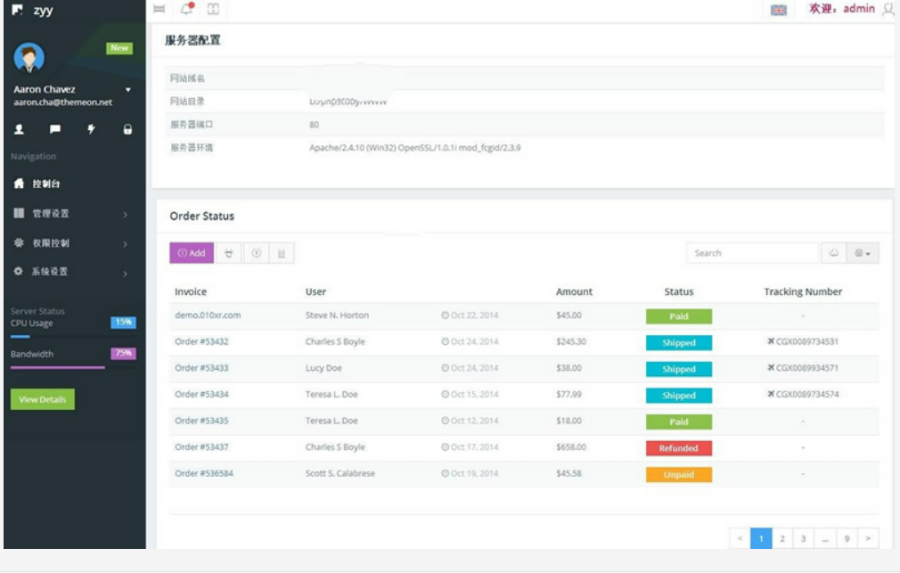Viewport: 900px width, 573px height.
Task: Click the language flag icon
Action: coord(778,10)
